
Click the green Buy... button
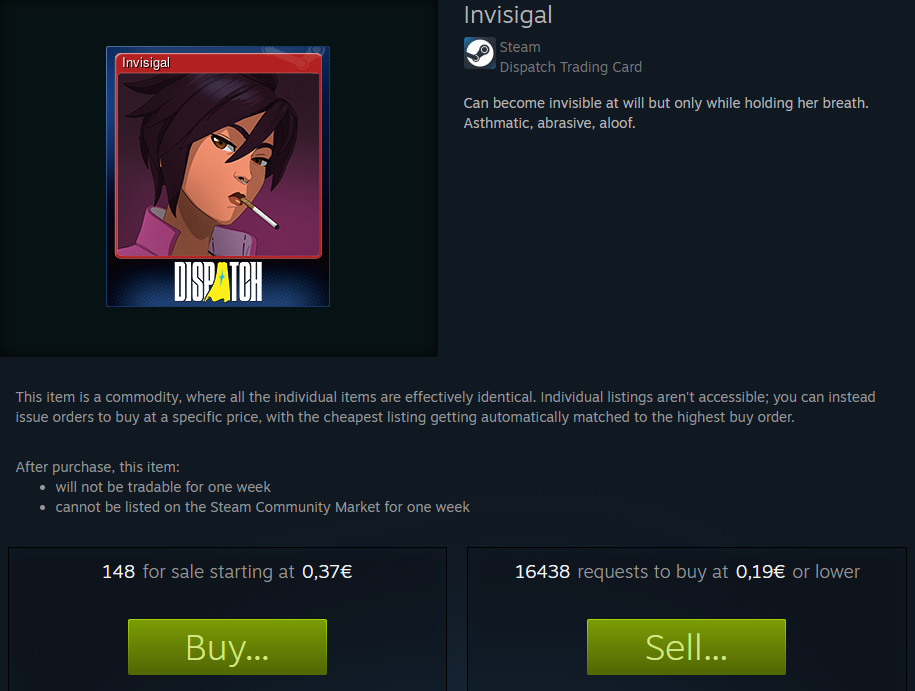(x=227, y=647)
